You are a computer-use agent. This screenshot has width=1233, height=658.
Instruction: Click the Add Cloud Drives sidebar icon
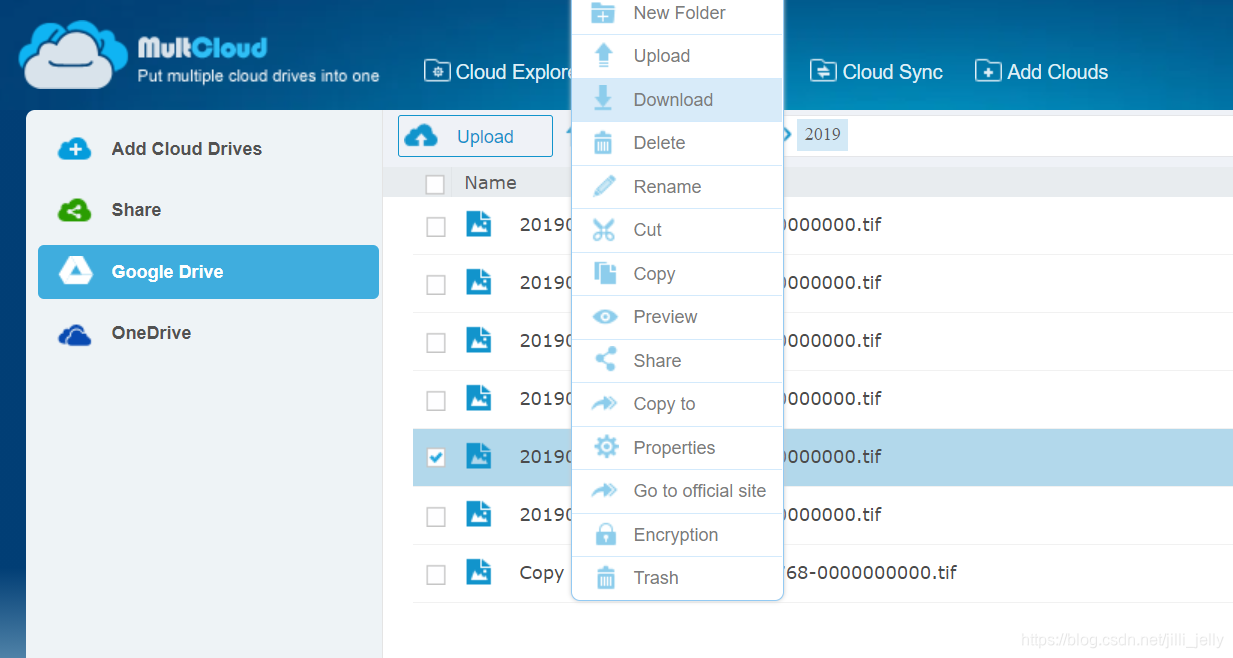click(75, 149)
